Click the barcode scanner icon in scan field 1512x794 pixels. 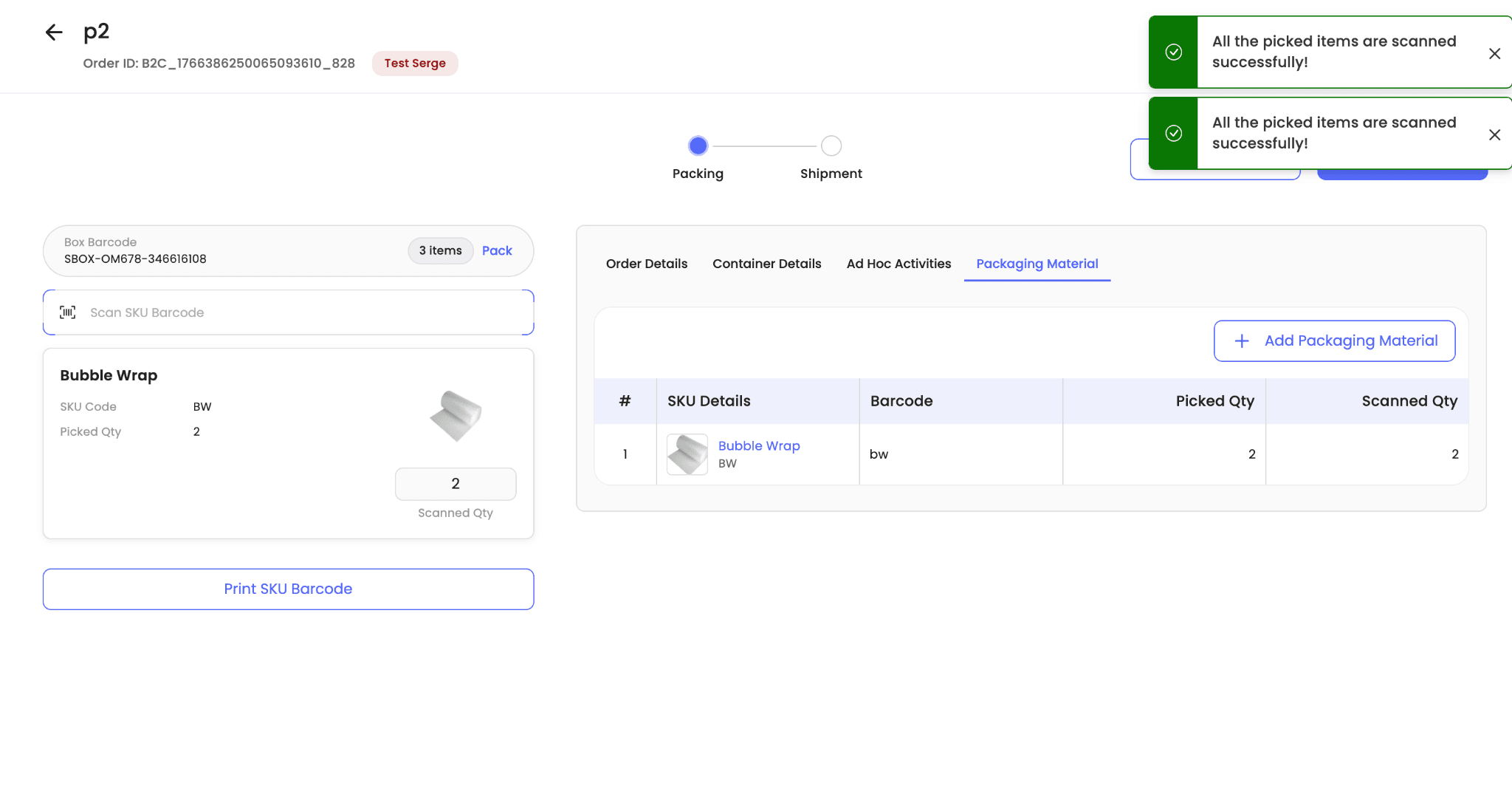[68, 312]
